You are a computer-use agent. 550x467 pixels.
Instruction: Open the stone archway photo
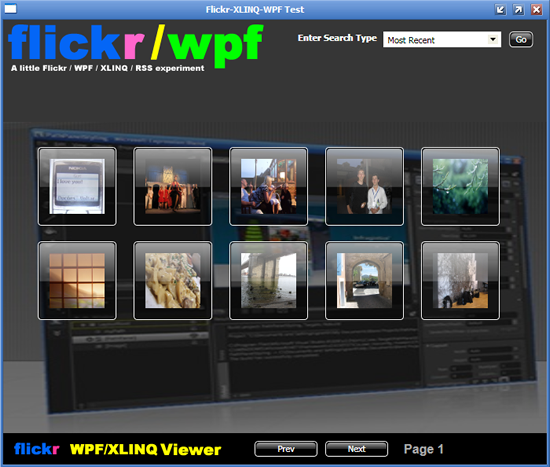pos(364,280)
